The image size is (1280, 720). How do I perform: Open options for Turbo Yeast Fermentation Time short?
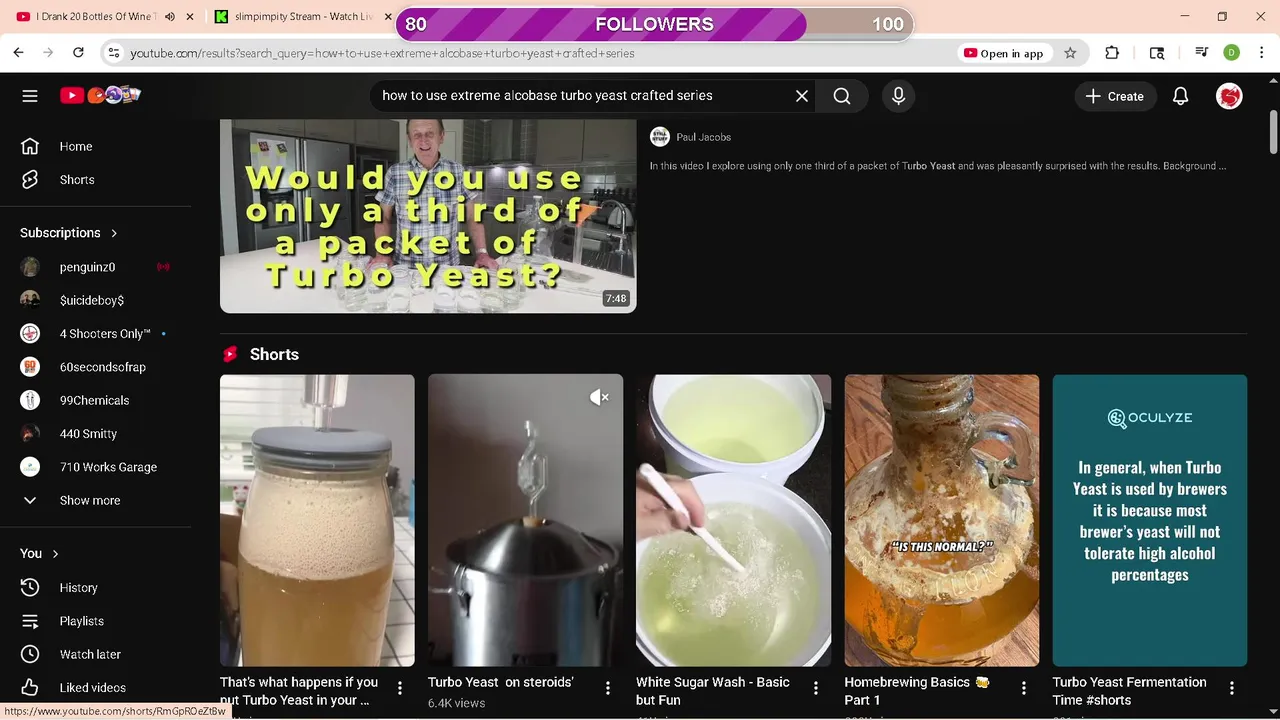click(x=1232, y=688)
